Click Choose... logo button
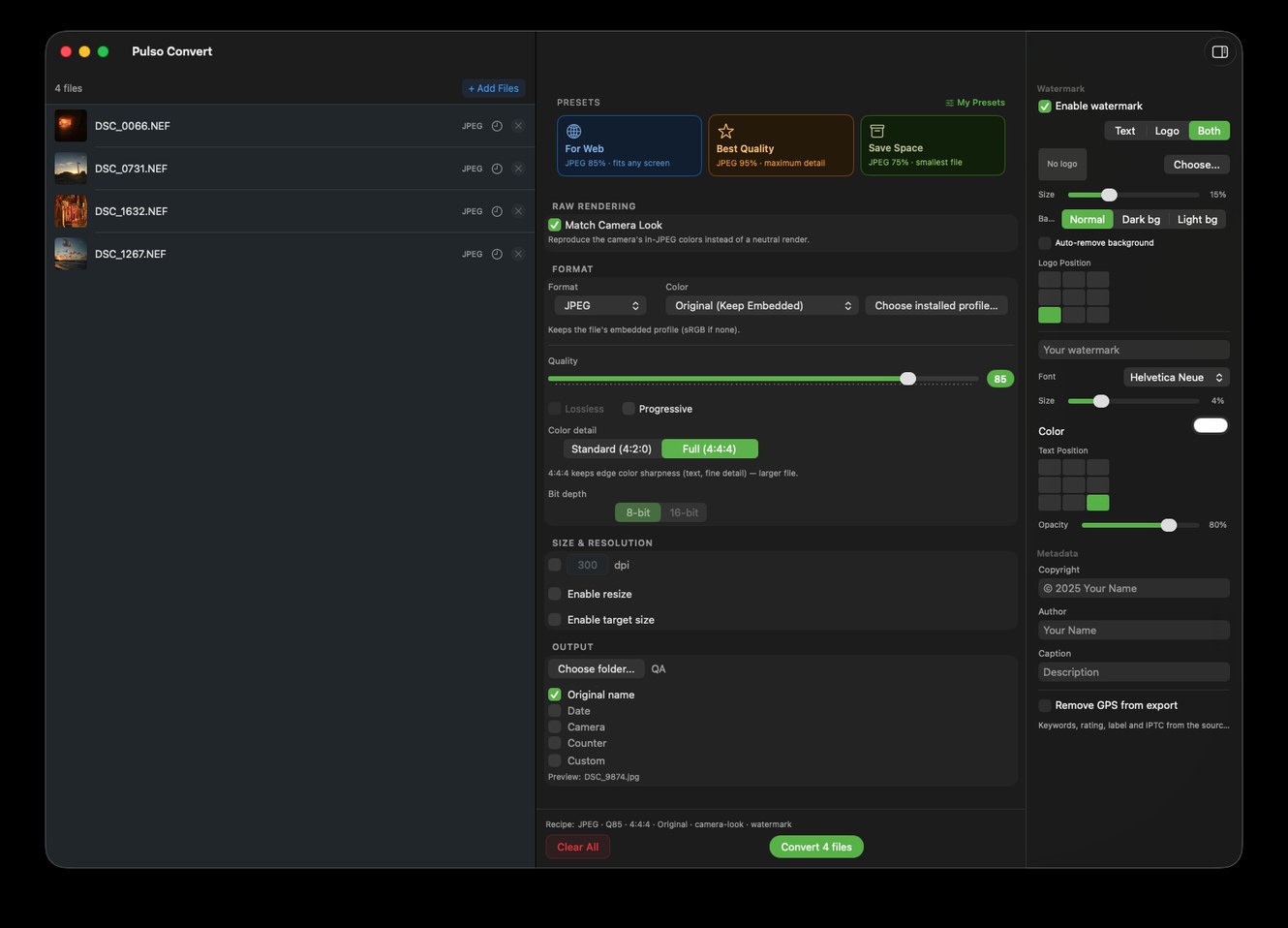The image size is (1288, 928). (x=1196, y=165)
